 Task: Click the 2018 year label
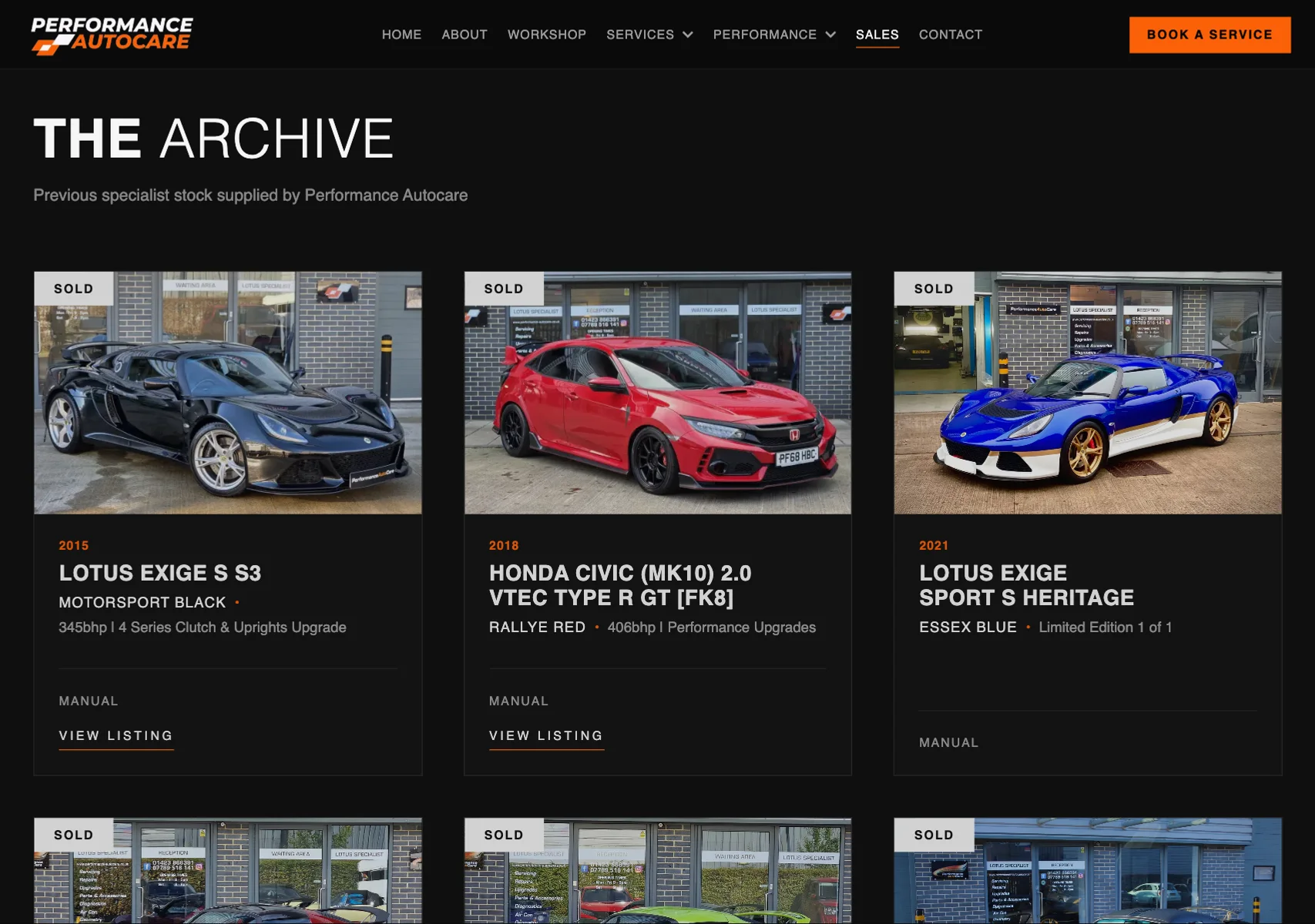(504, 545)
